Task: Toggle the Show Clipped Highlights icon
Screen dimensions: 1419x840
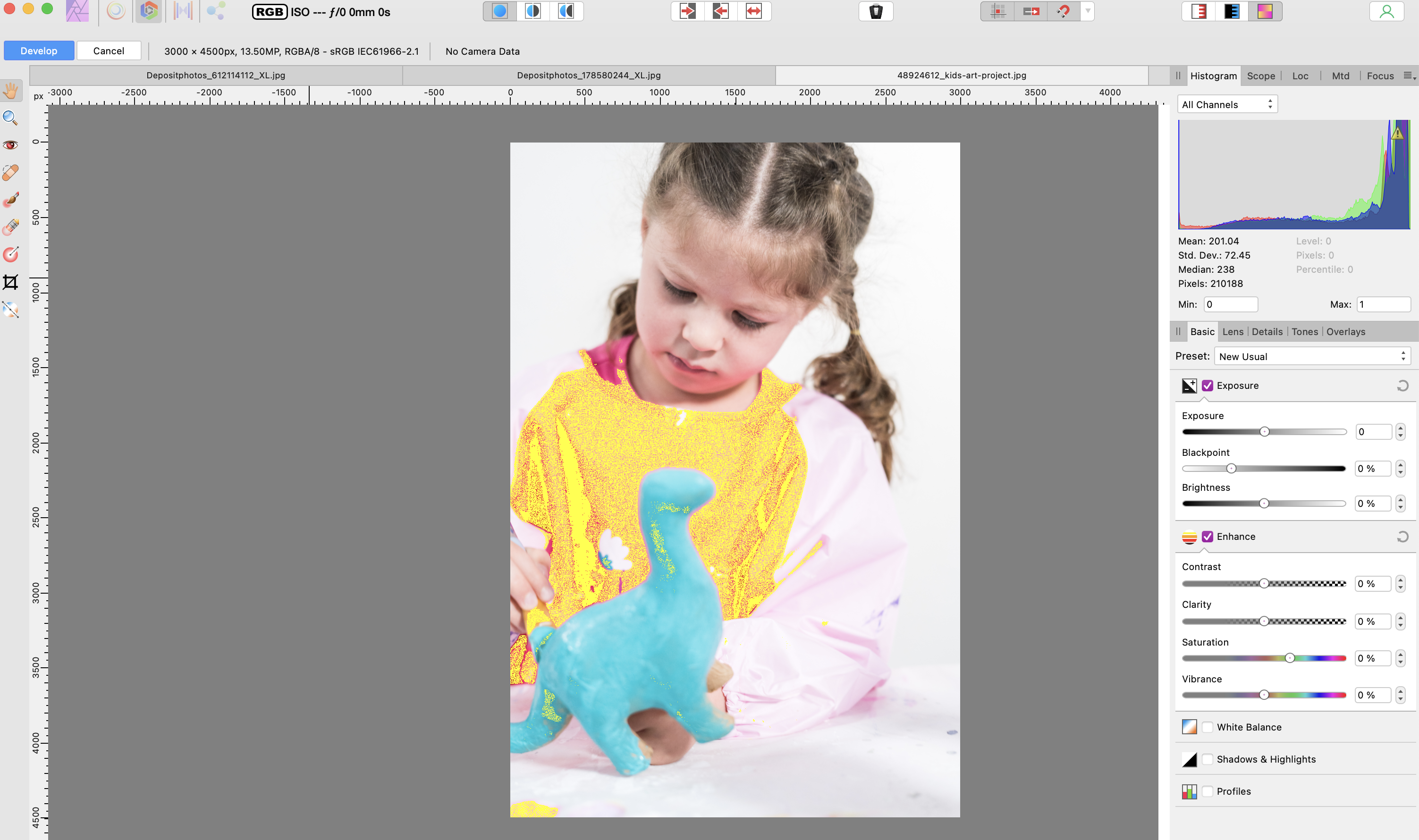Action: [x=1198, y=11]
